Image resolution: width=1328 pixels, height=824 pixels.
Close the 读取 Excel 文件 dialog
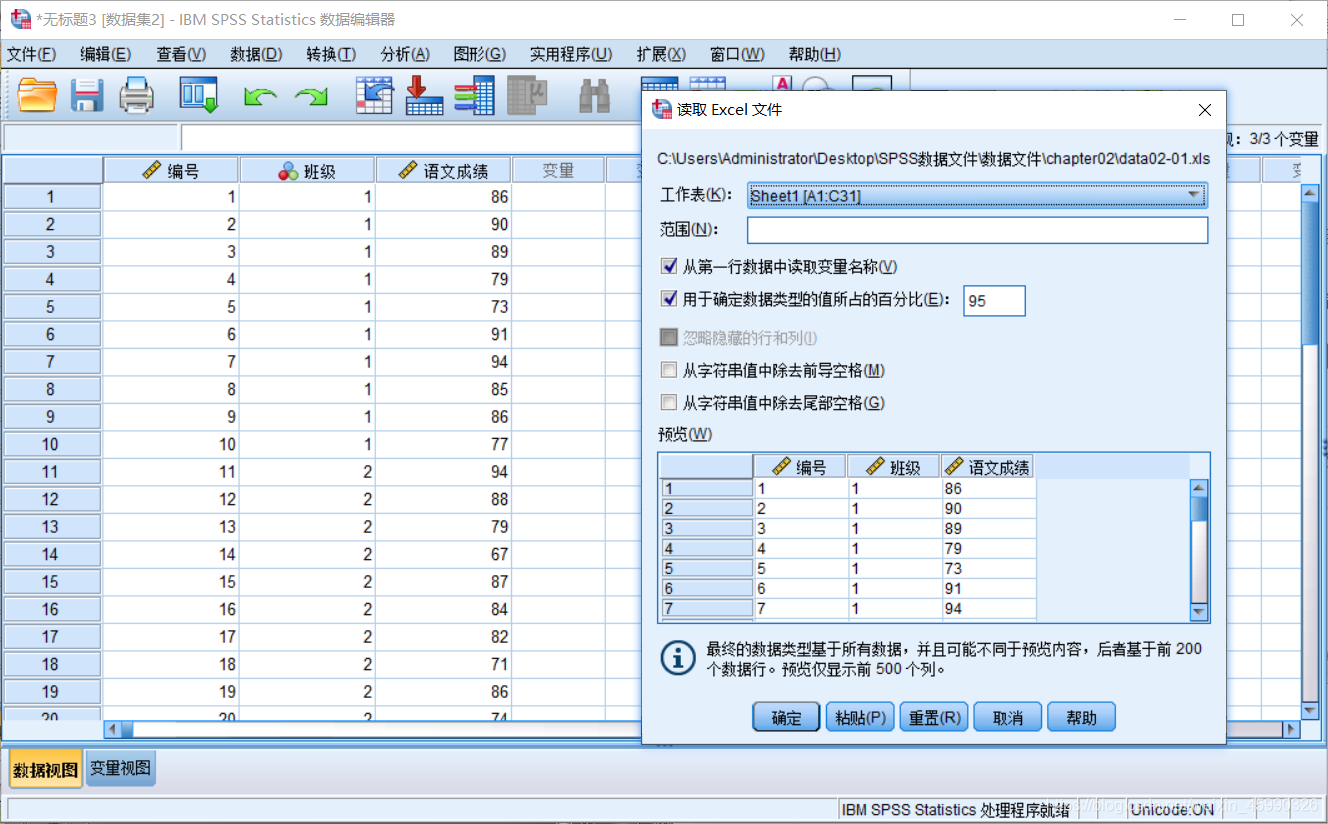(1205, 110)
